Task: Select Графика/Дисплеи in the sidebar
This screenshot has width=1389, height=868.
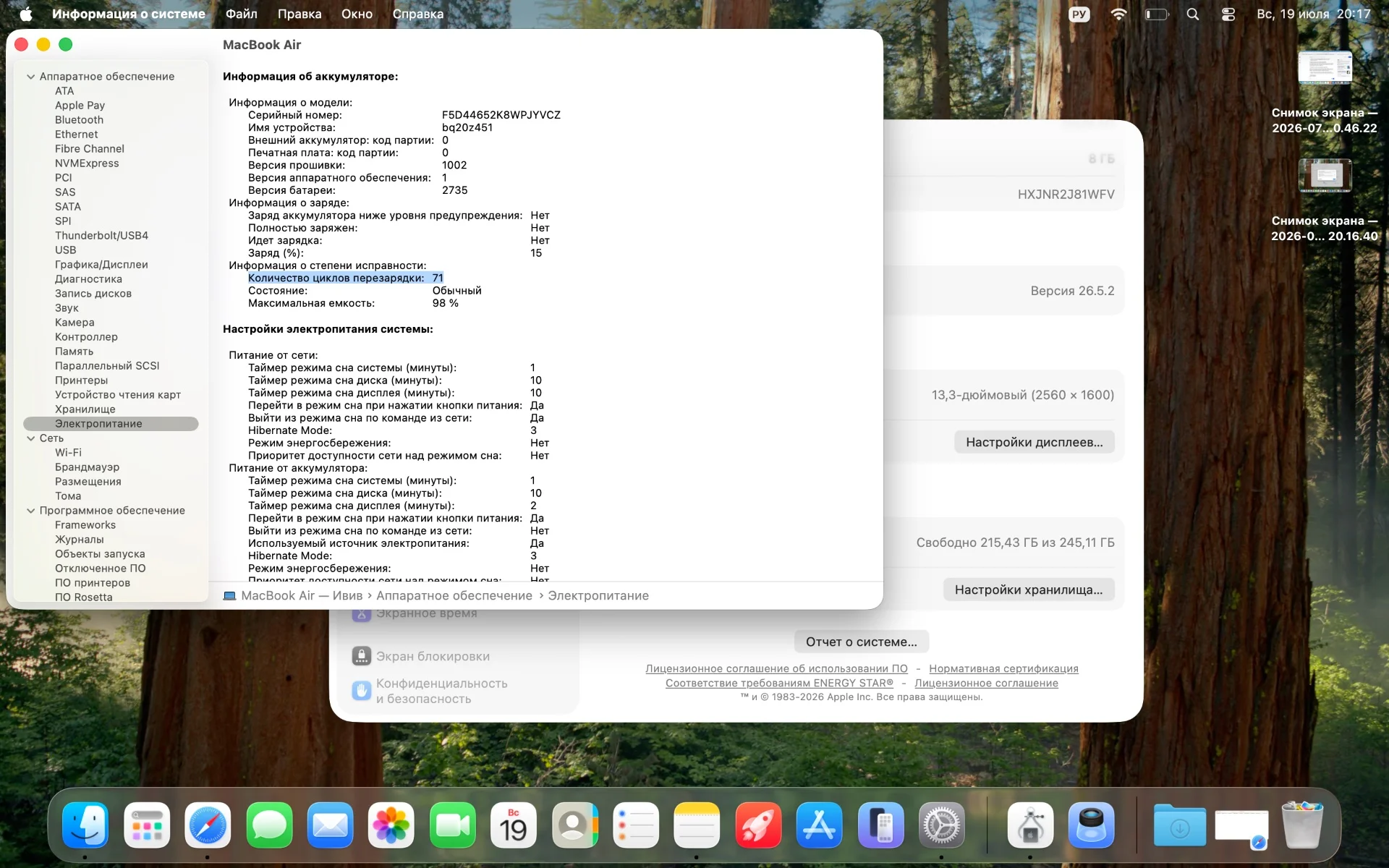Action: 101,265
